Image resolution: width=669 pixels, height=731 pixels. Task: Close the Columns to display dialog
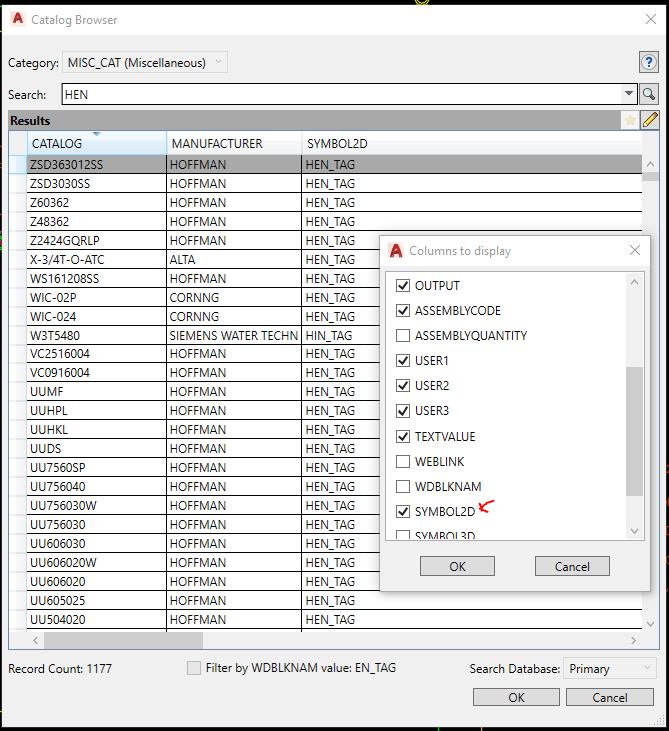point(635,250)
